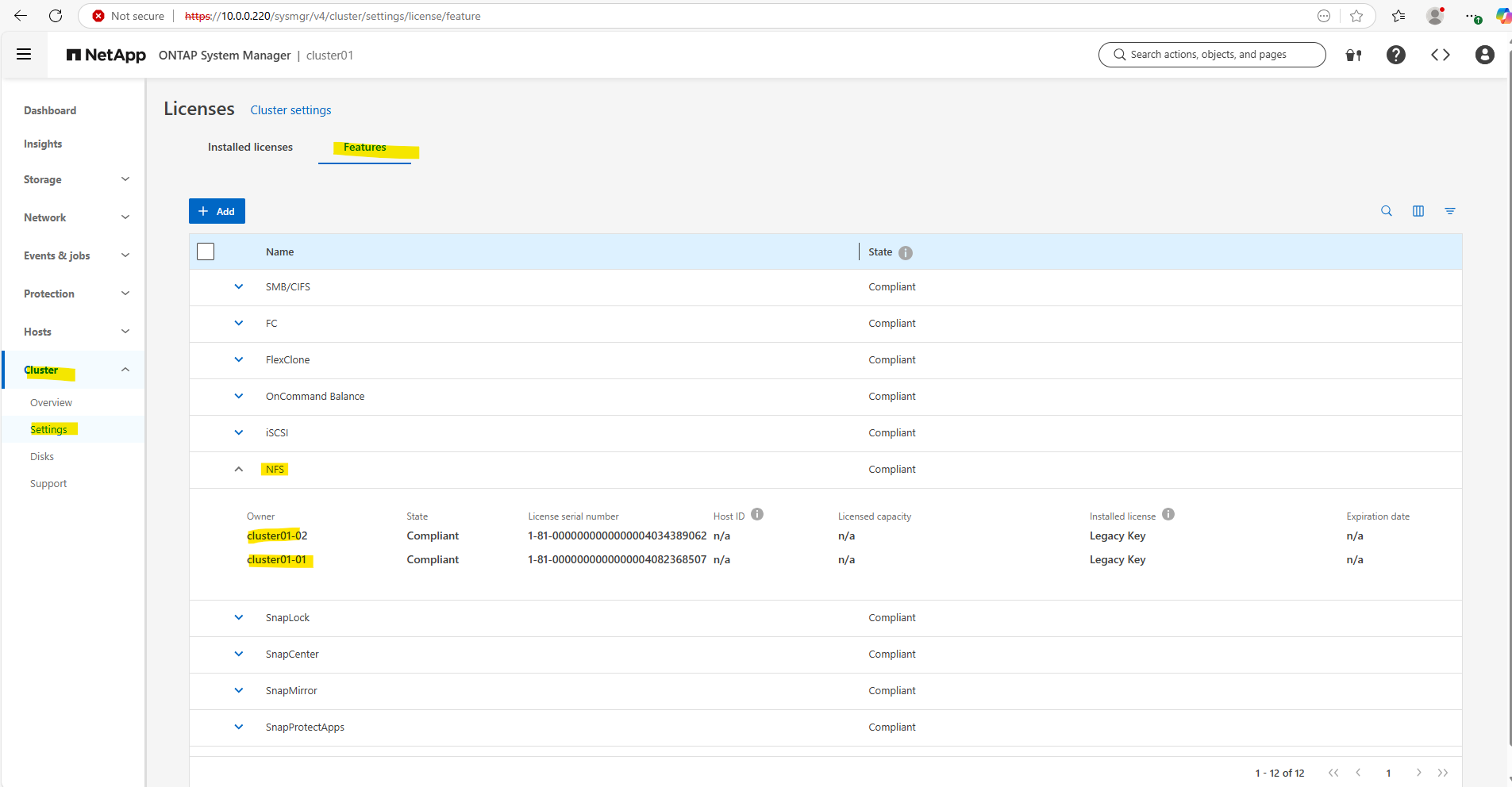Follow the Cluster settings breadcrumb link

tap(290, 110)
